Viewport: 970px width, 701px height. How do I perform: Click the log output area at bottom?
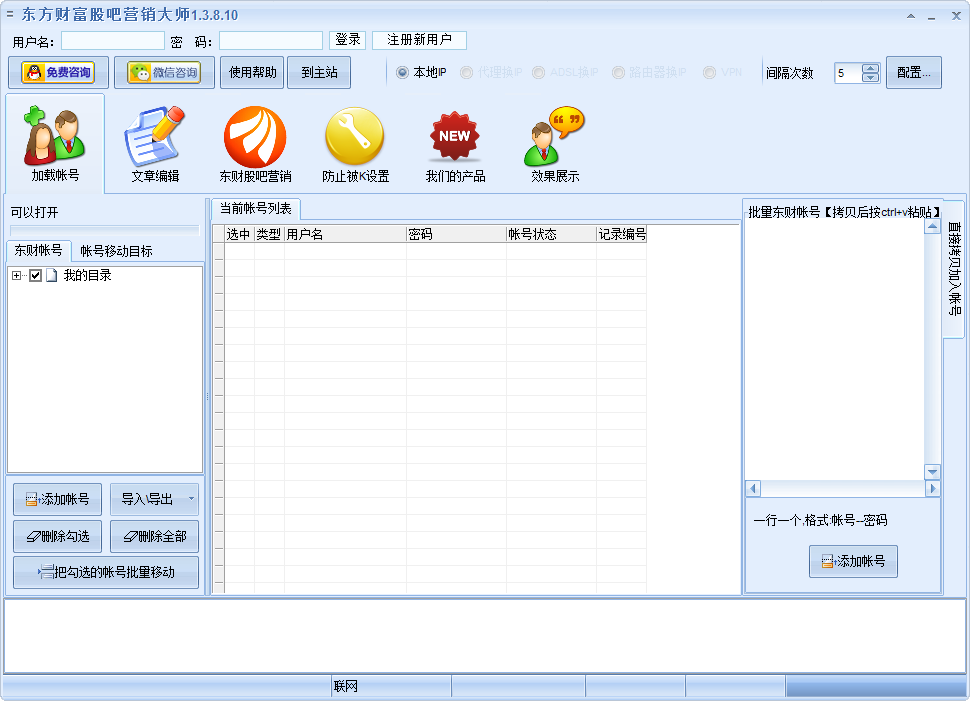(x=484, y=635)
